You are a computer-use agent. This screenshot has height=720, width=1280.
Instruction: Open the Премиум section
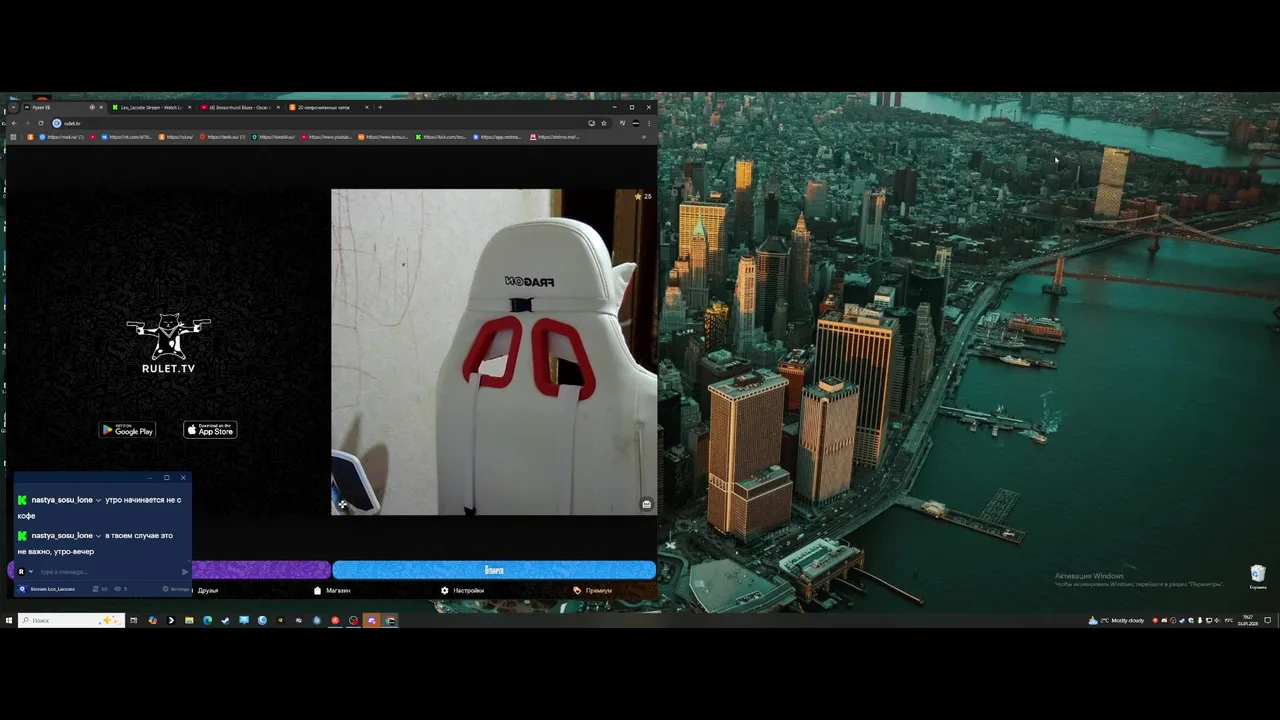point(593,591)
